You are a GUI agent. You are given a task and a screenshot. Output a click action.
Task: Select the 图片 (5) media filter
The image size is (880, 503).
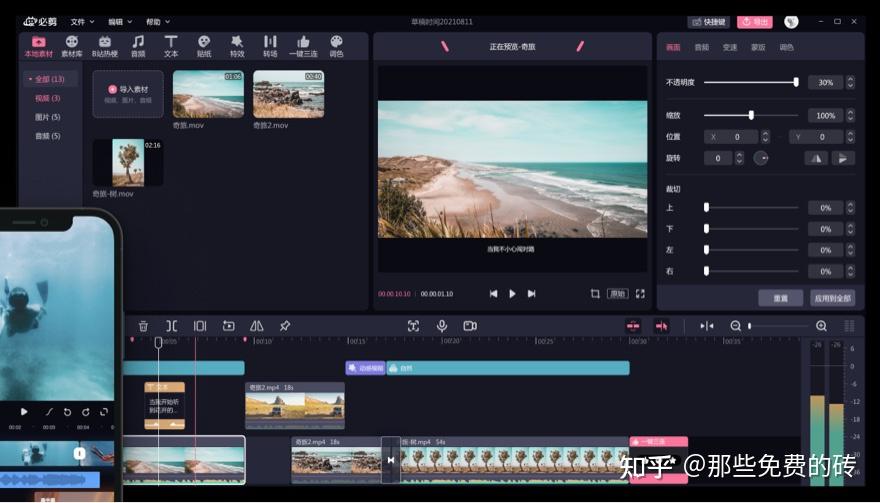48,117
